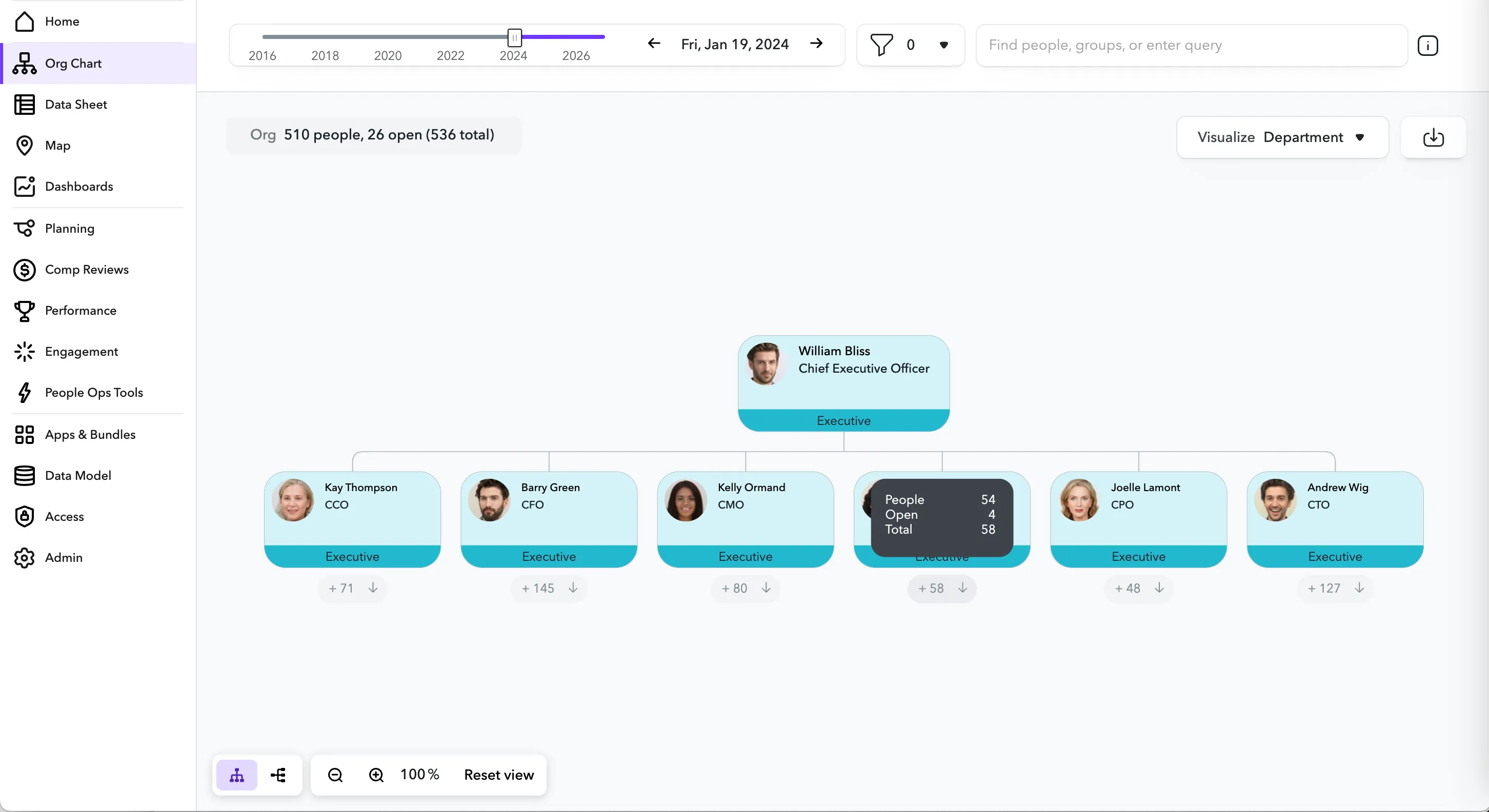Viewport: 1489px width, 812px height.
Task: Switch to vertical tree layout
Action: 237,775
